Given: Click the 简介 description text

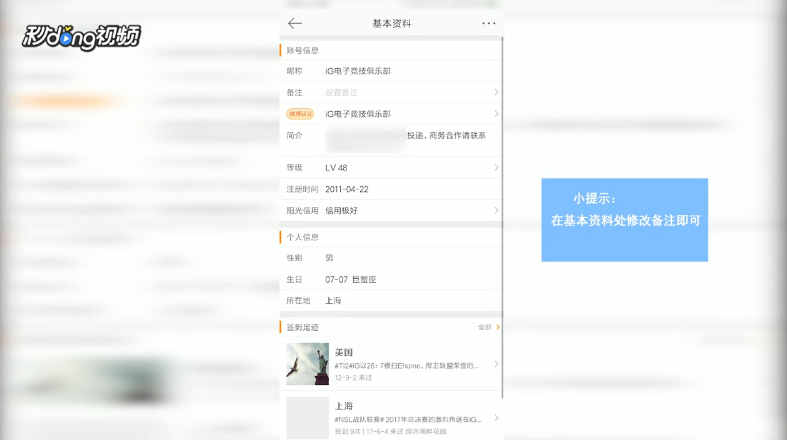Looking at the screenshot, I should coord(406,140).
